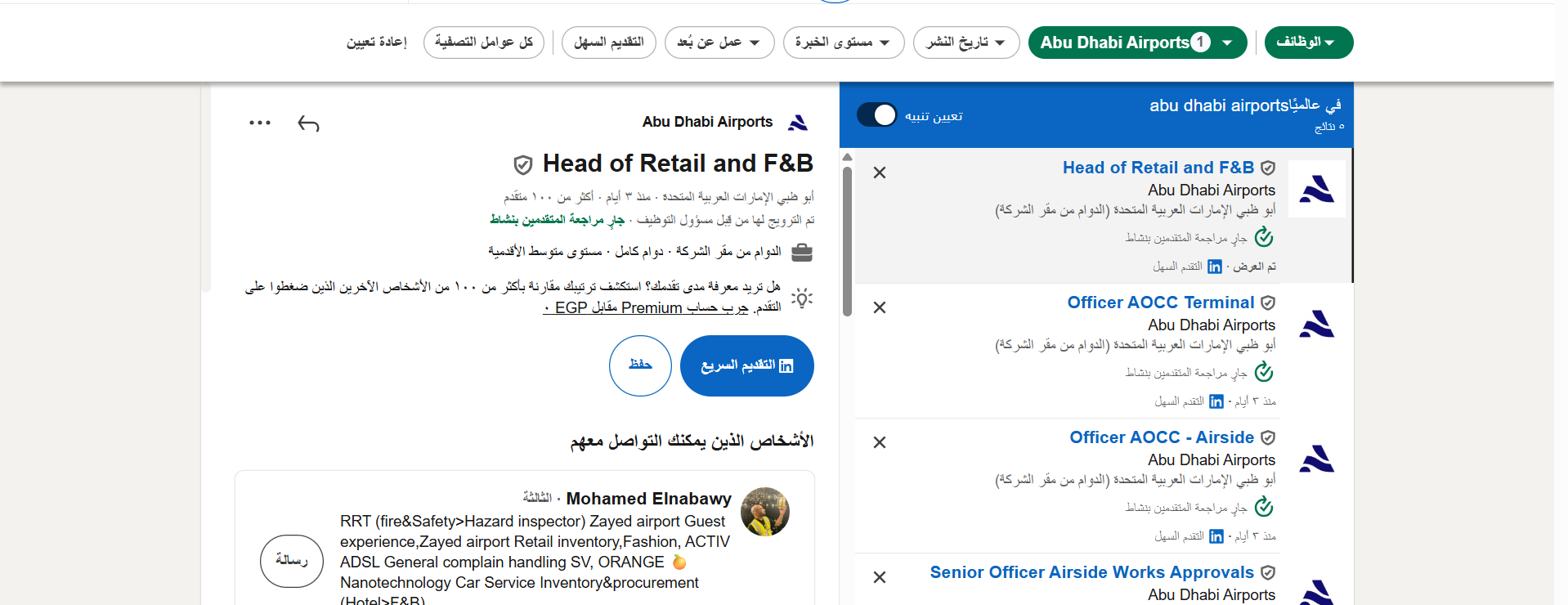Open the experience level filter dropdown
This screenshot has height=605, width=1568.
click(844, 43)
